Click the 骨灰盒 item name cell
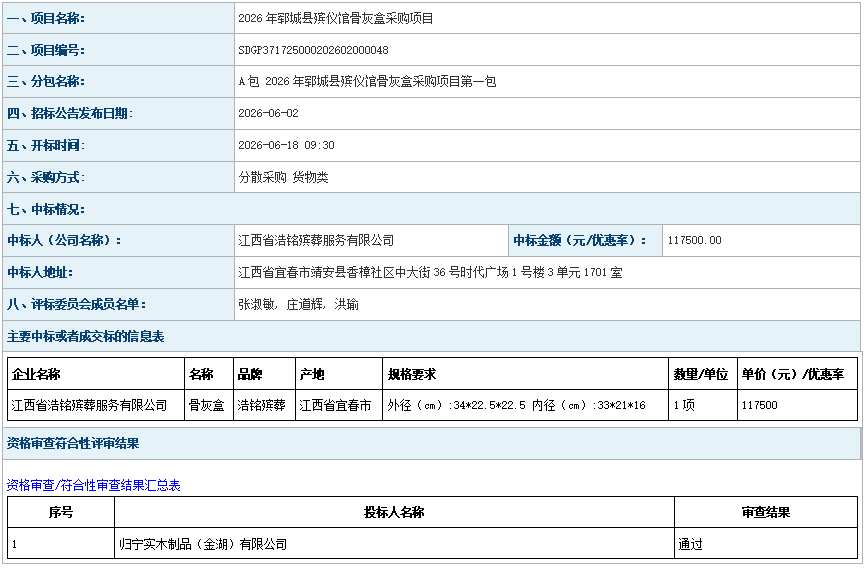 click(x=207, y=406)
